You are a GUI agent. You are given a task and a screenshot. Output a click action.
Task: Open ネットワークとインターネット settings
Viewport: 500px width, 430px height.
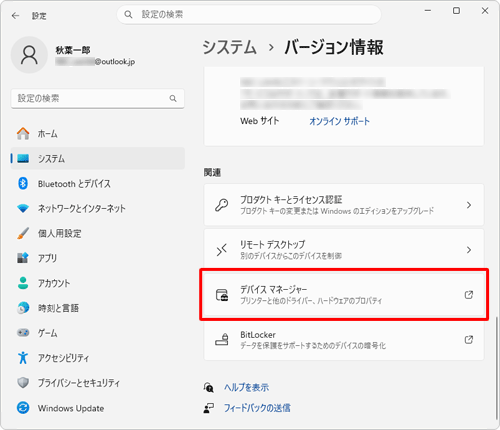(x=97, y=209)
